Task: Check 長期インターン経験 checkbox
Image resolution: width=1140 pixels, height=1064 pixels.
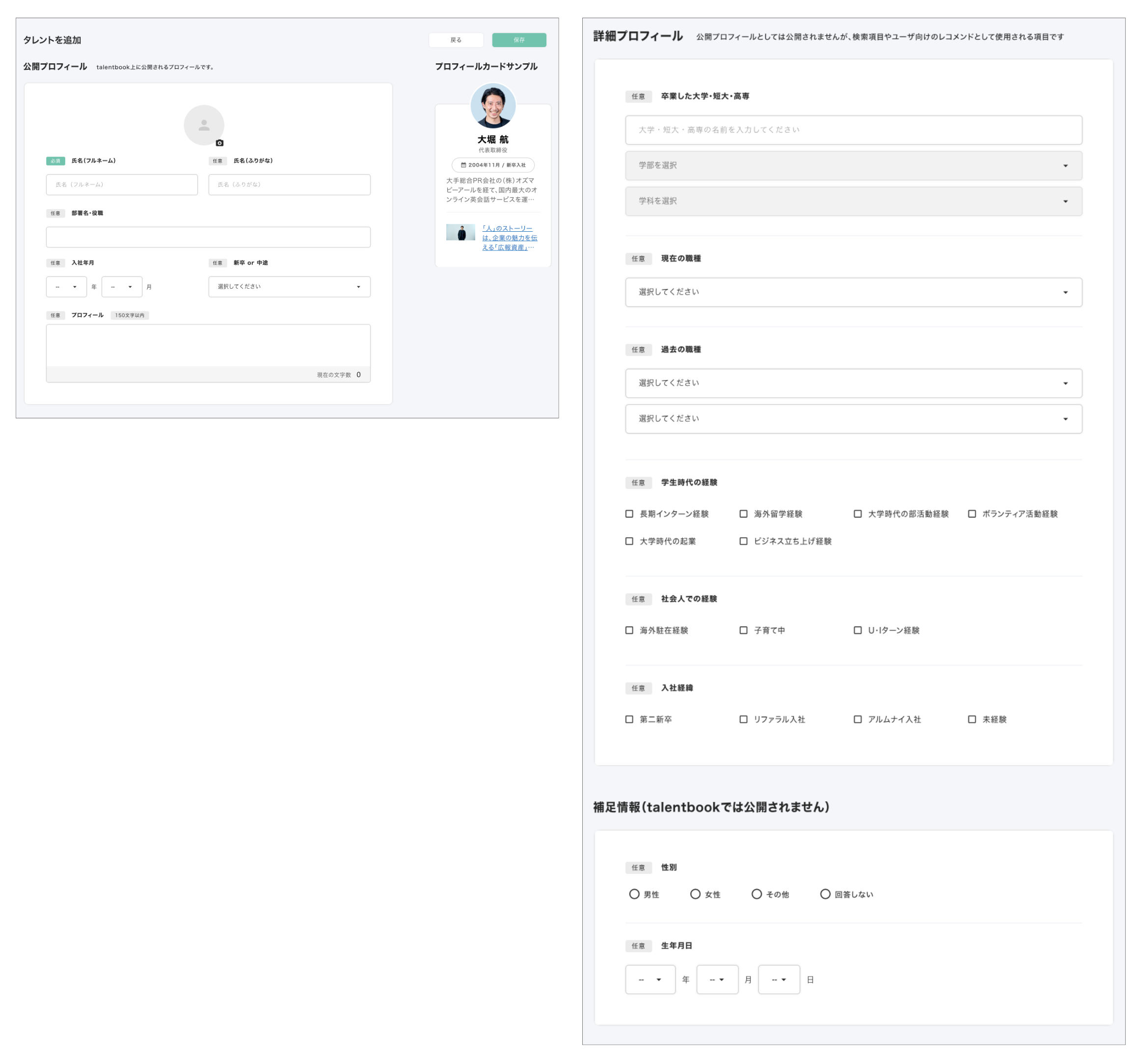Action: tap(629, 514)
